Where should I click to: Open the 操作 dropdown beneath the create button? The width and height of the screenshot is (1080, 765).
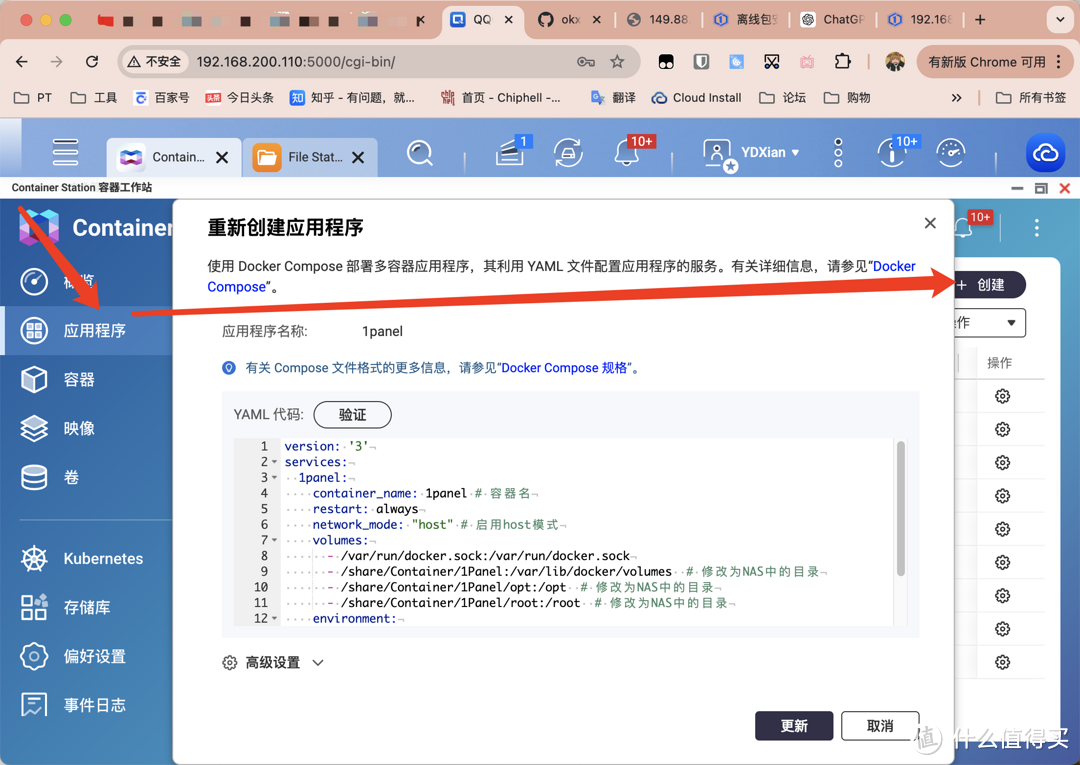coord(986,323)
